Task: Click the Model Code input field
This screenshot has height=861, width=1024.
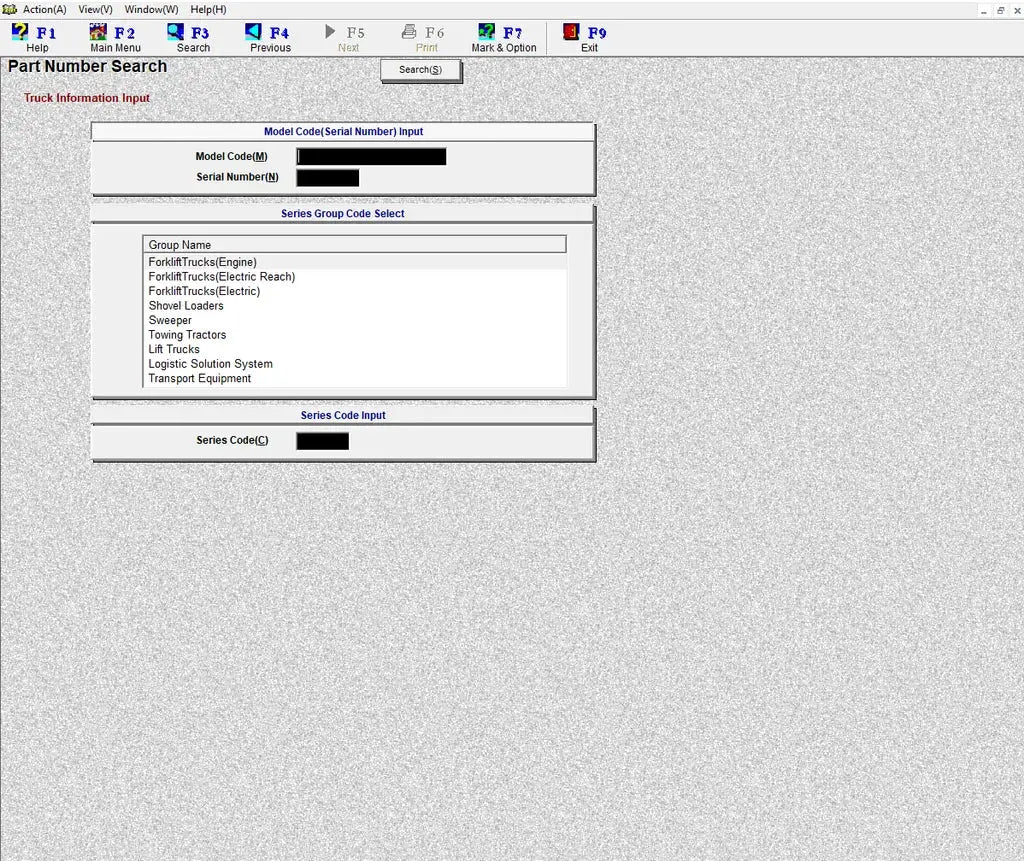Action: tap(371, 157)
